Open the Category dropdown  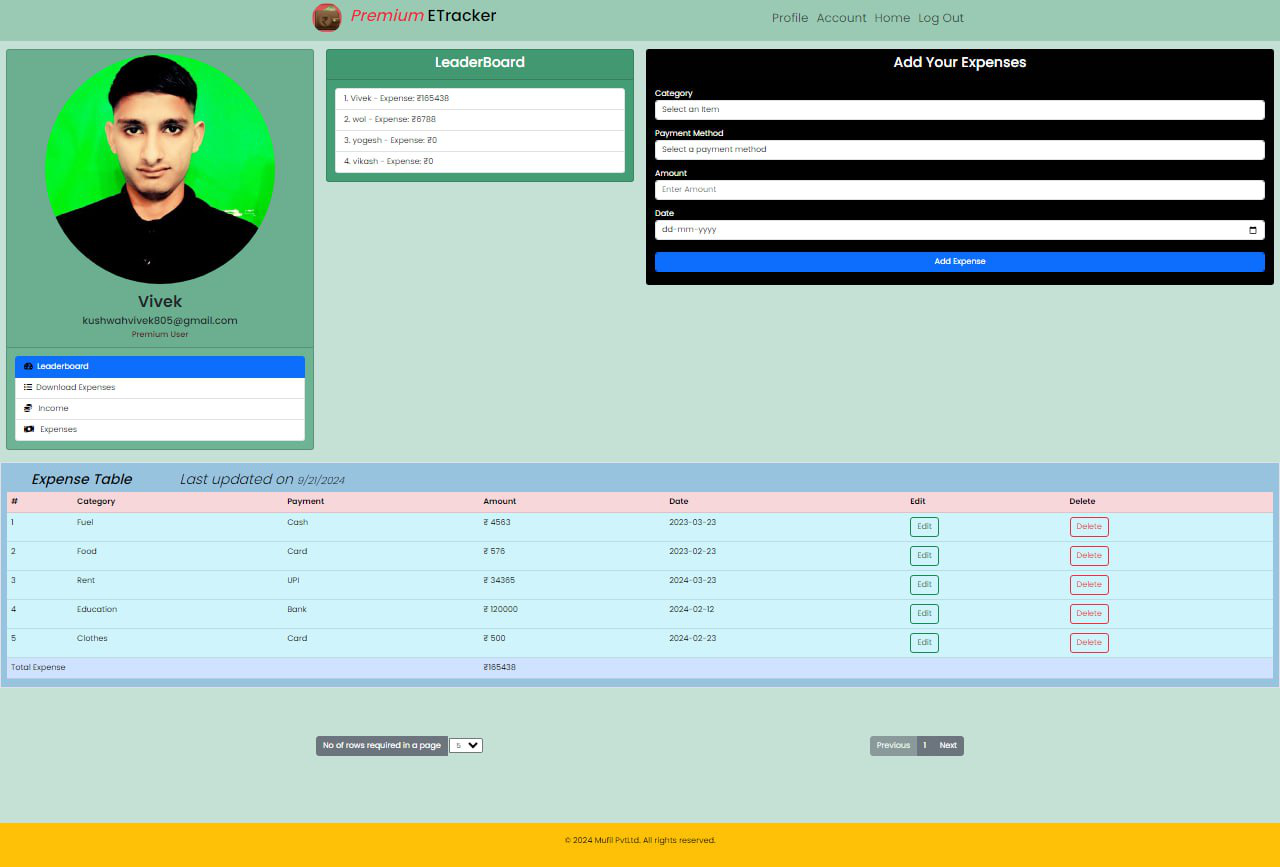(959, 109)
